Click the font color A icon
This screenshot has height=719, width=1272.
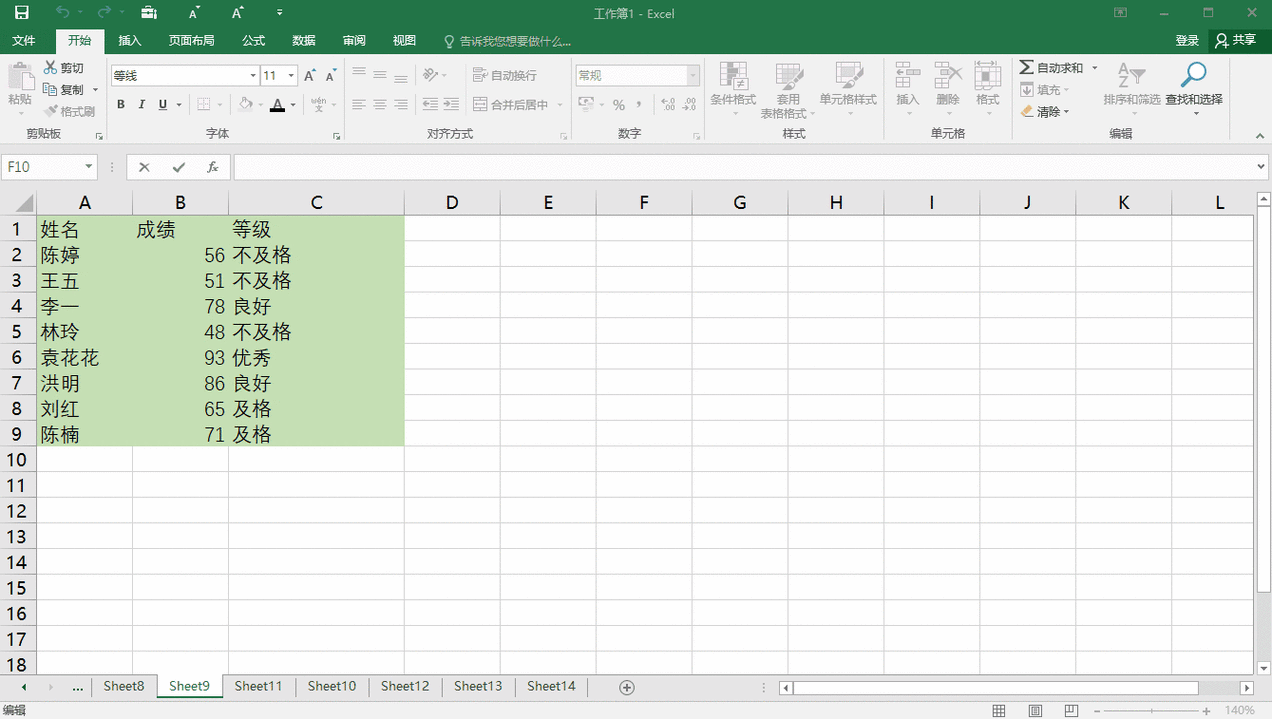point(278,105)
